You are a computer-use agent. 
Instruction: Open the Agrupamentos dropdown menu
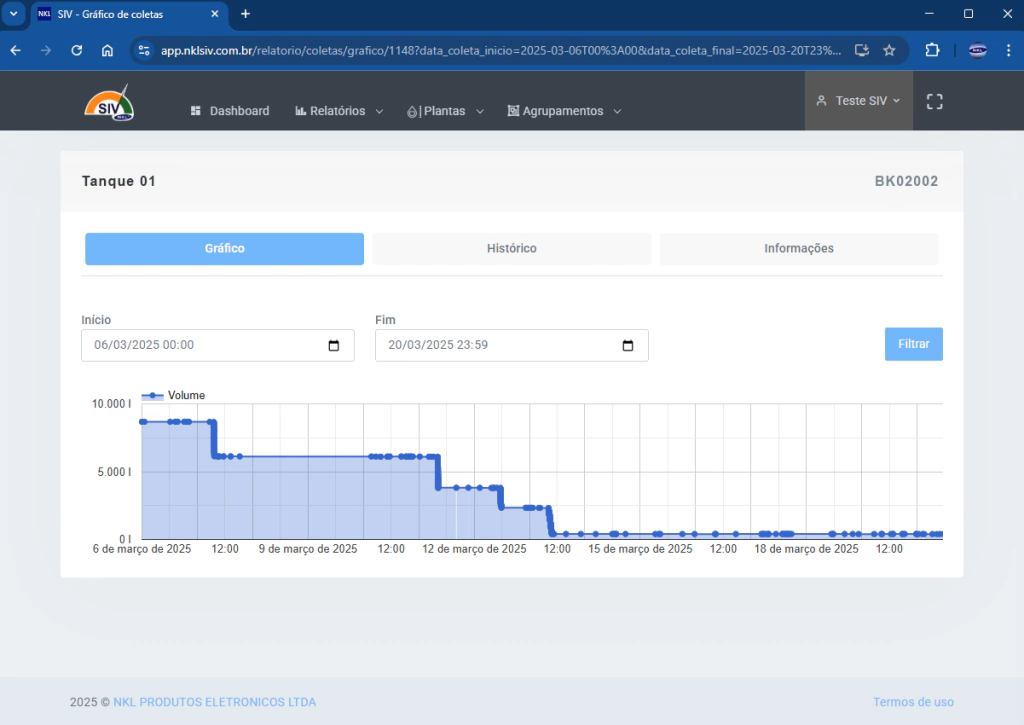point(564,111)
